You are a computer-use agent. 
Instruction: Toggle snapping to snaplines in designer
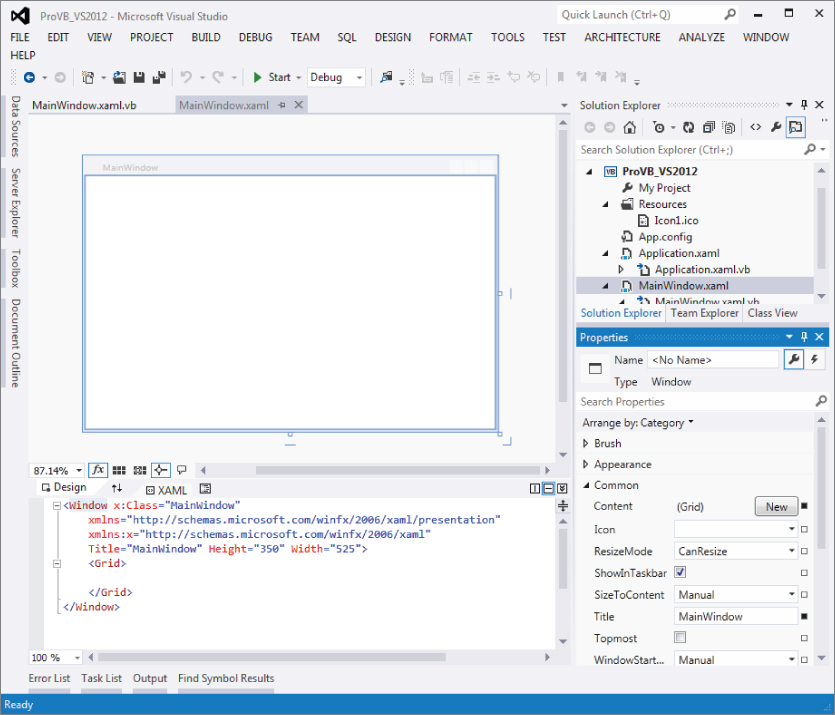tap(160, 470)
